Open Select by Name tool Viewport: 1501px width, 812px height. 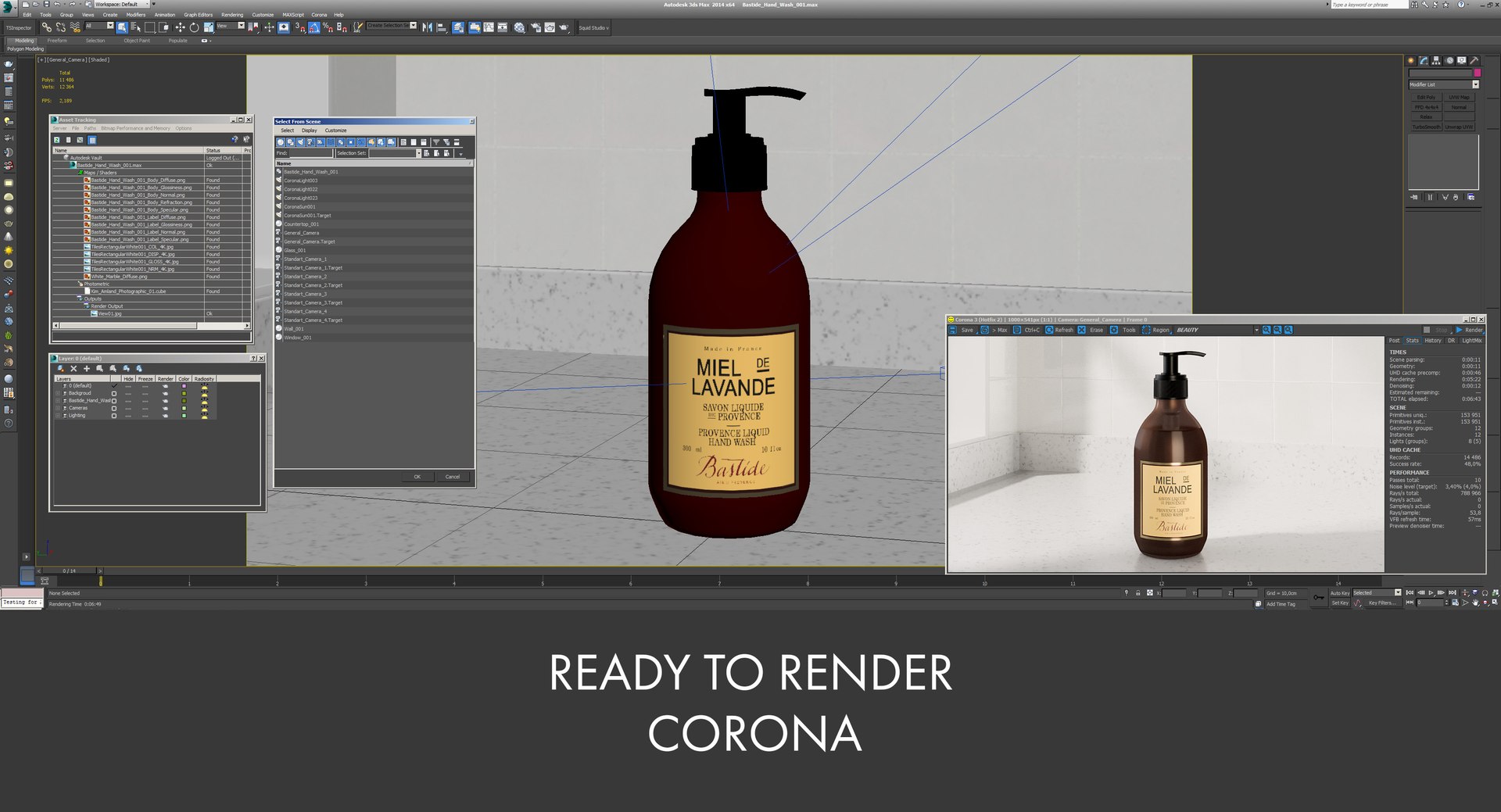(136, 27)
